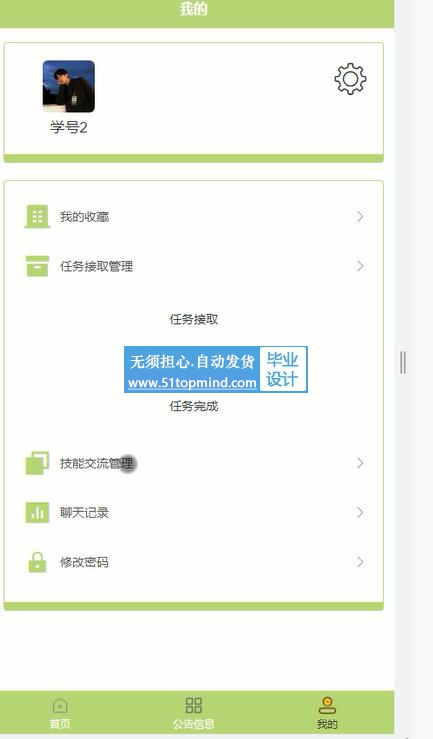Click the padlock icon for 修改密码
Image resolution: width=433 pixels, height=739 pixels.
point(37,562)
